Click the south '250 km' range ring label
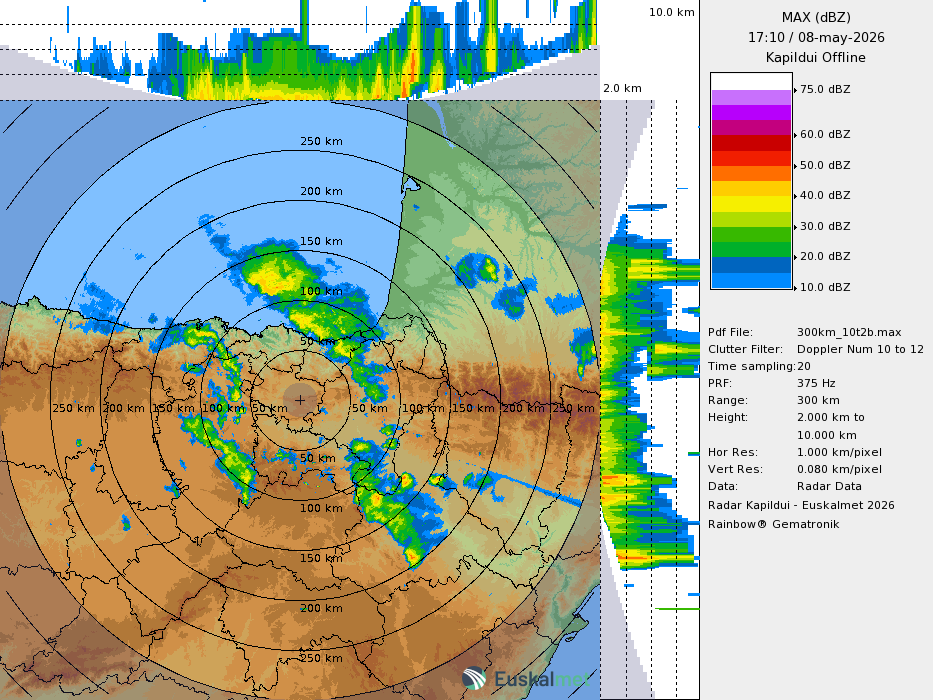 pos(321,658)
